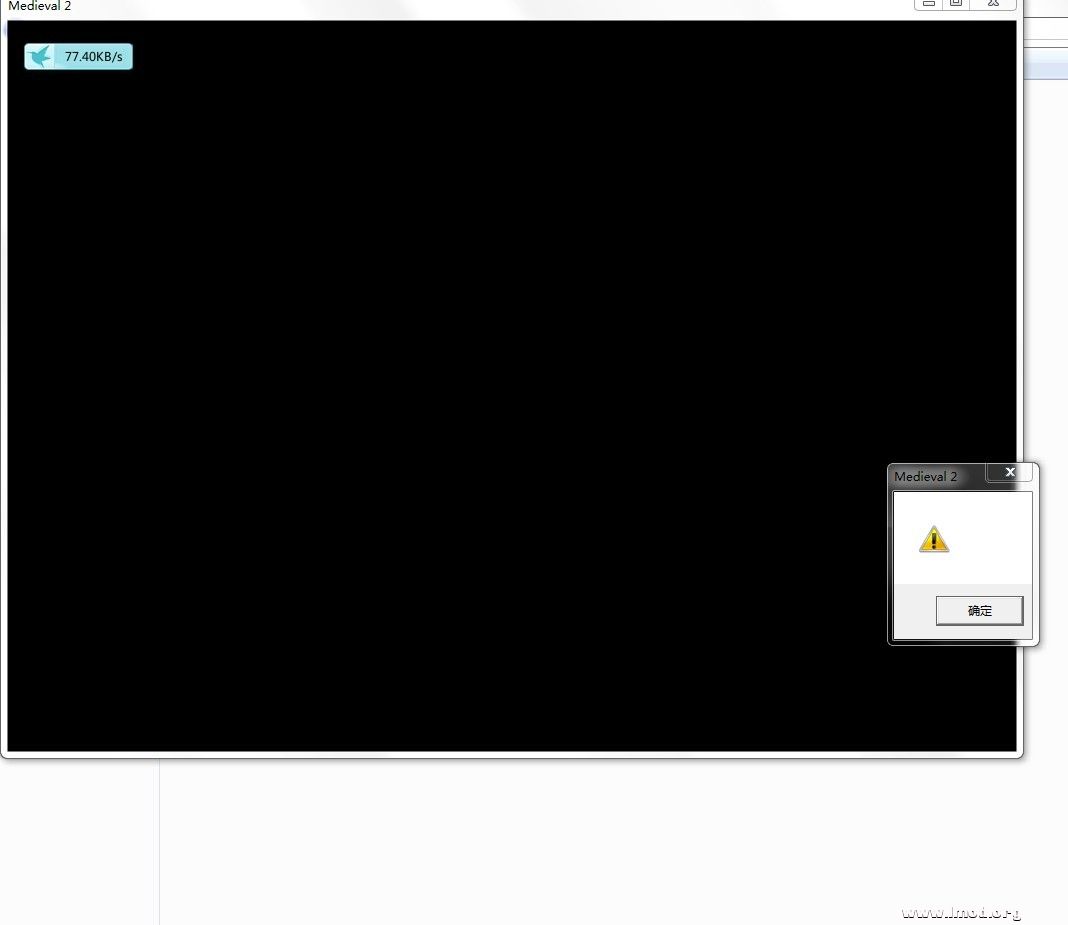
Task: Maximize the main Medieval 2 game window
Action: [x=956, y=4]
